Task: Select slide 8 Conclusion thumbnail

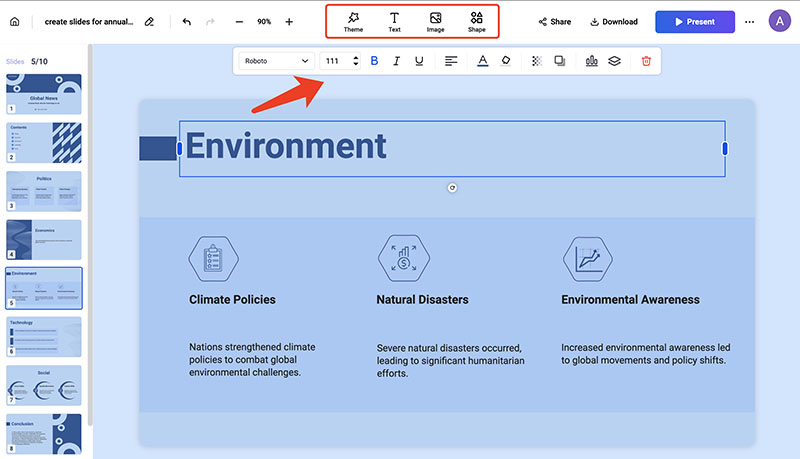Action: [x=44, y=434]
